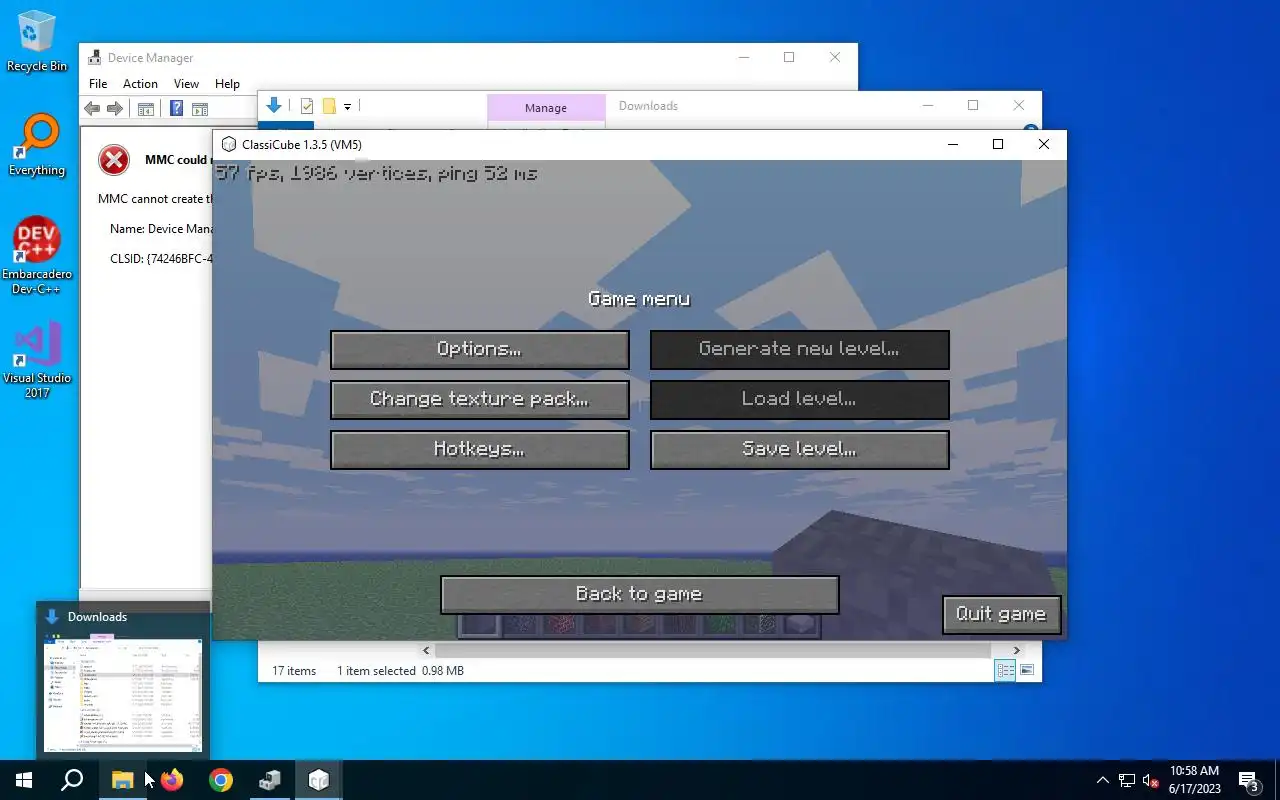The image size is (1280, 800).
Task: Select the Manage tab in Downloads window
Action: pyautogui.click(x=546, y=108)
